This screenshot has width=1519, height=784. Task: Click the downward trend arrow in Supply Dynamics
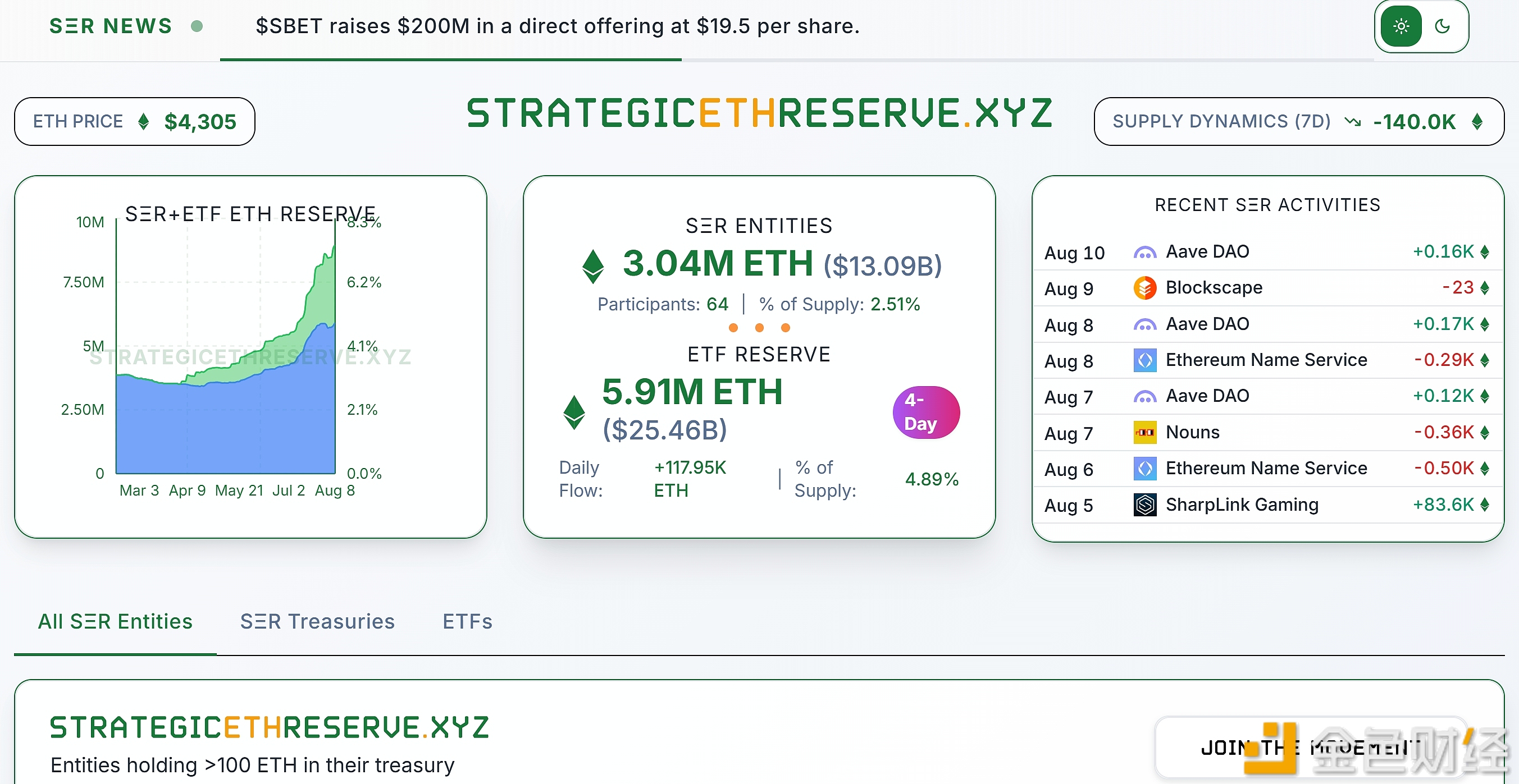click(1352, 122)
